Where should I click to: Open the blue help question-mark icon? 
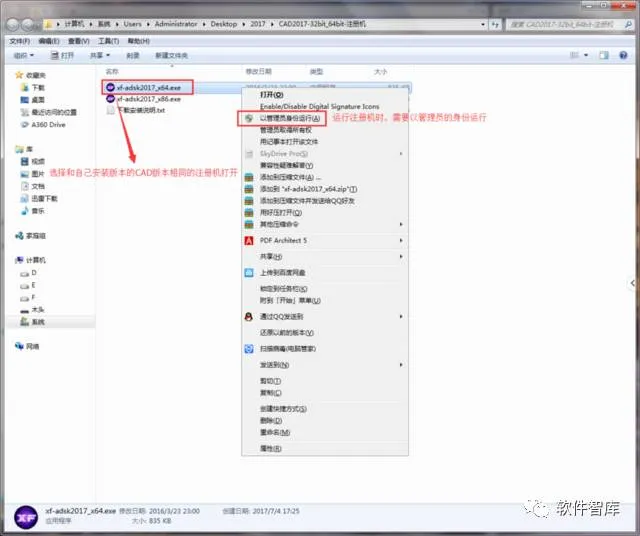623,55
